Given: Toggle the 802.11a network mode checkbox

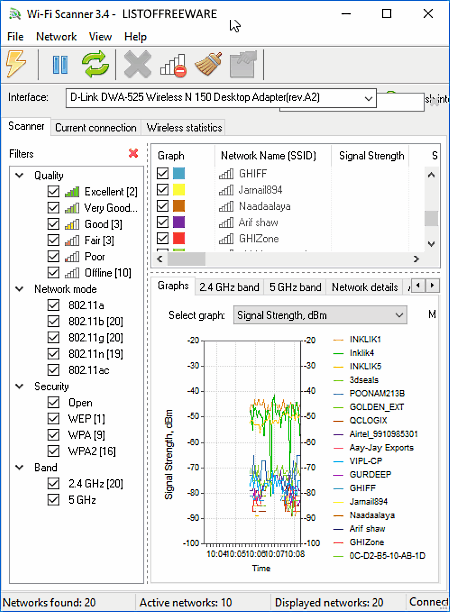Looking at the screenshot, I should click(53, 305).
